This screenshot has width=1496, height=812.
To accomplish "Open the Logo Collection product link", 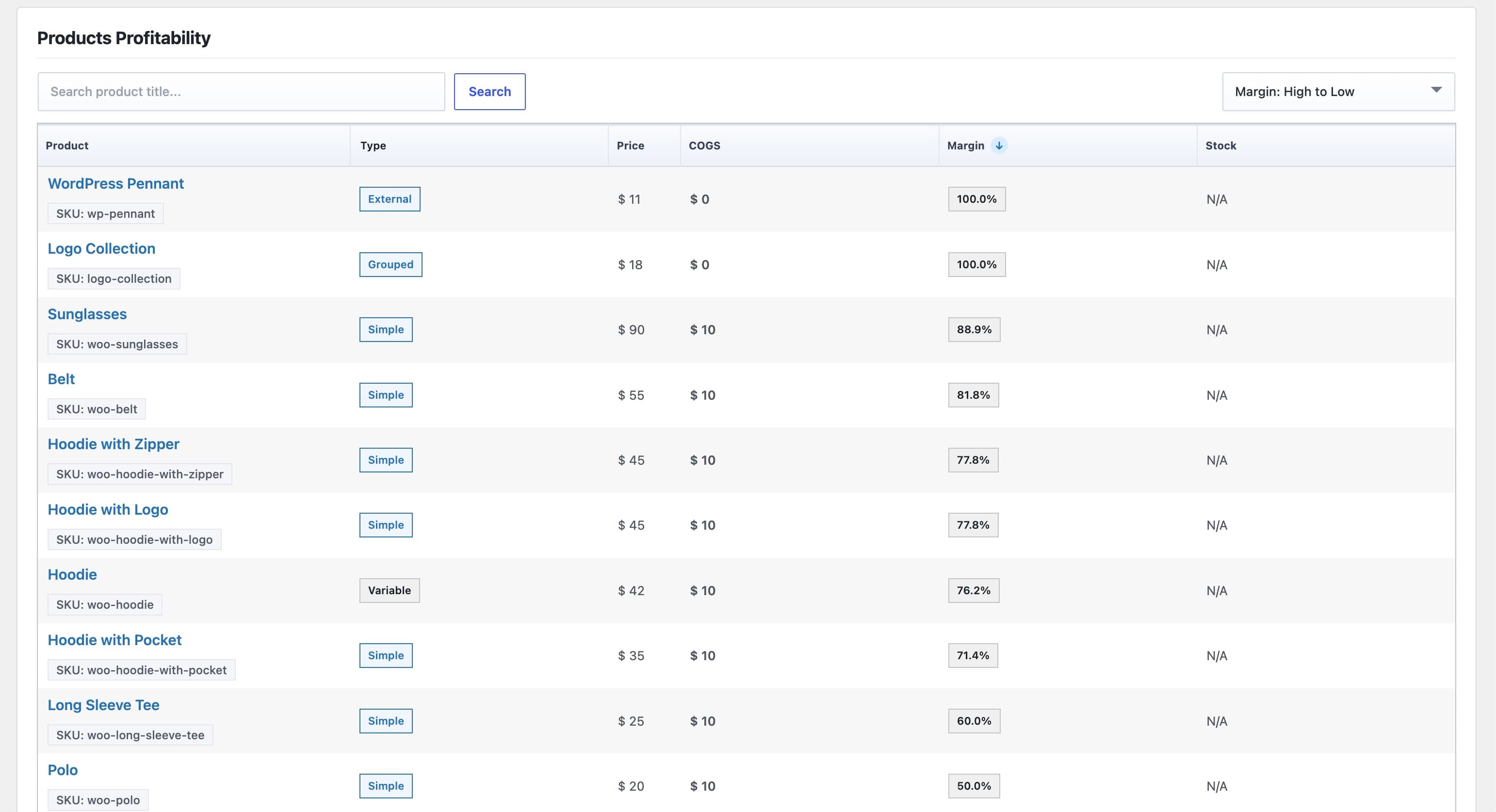I will (102, 248).
